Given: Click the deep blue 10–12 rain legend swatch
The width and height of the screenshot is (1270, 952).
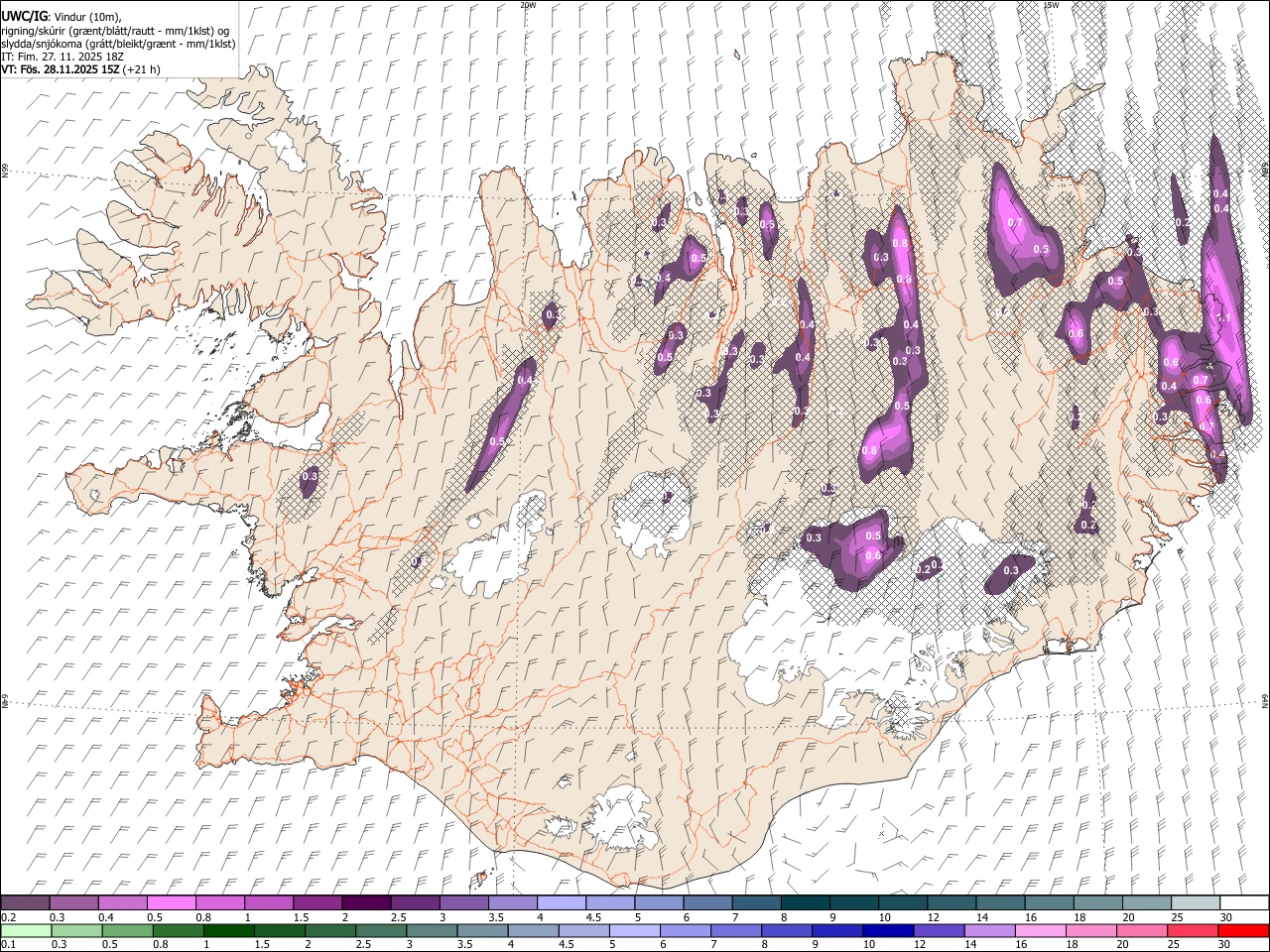Looking at the screenshot, I should (887, 930).
